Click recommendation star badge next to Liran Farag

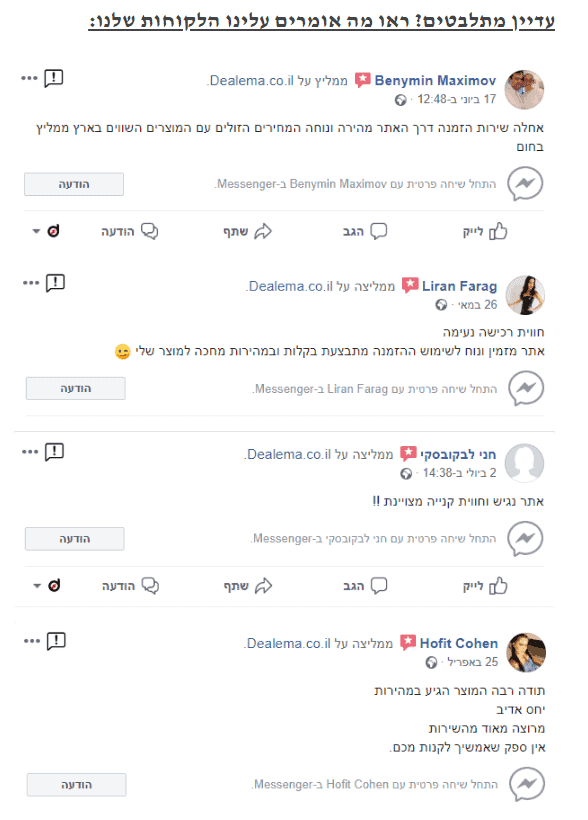[410, 285]
